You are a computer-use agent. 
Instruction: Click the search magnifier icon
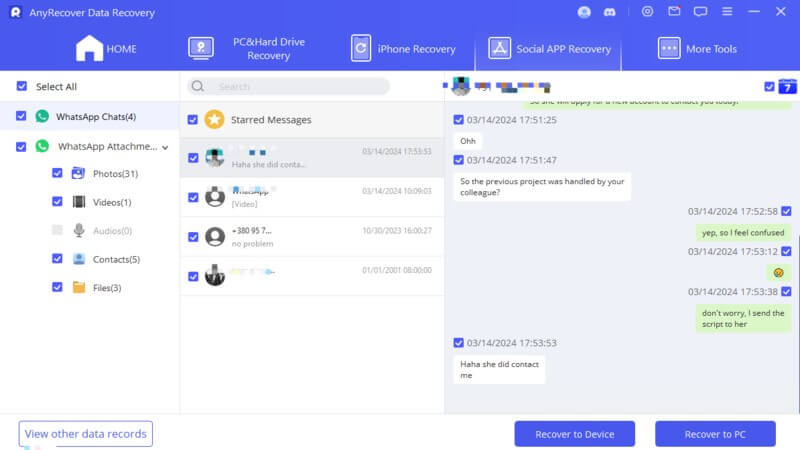(x=198, y=86)
